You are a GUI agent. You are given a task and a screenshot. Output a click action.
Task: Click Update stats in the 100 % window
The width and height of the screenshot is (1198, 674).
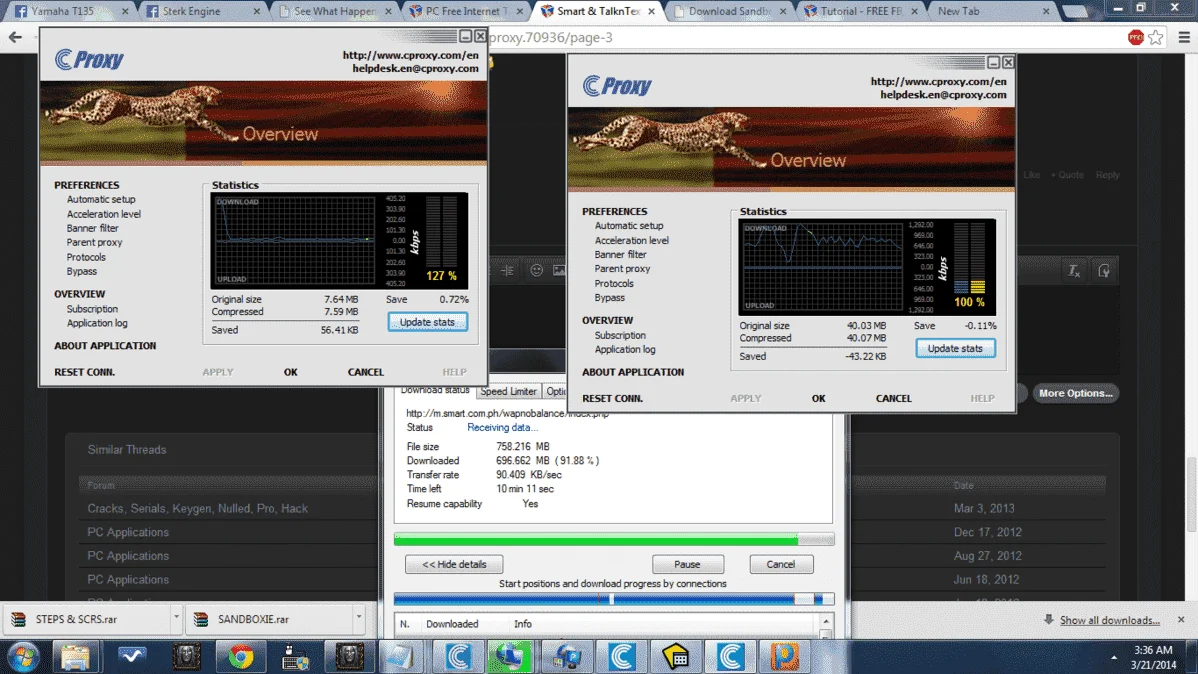[955, 348]
